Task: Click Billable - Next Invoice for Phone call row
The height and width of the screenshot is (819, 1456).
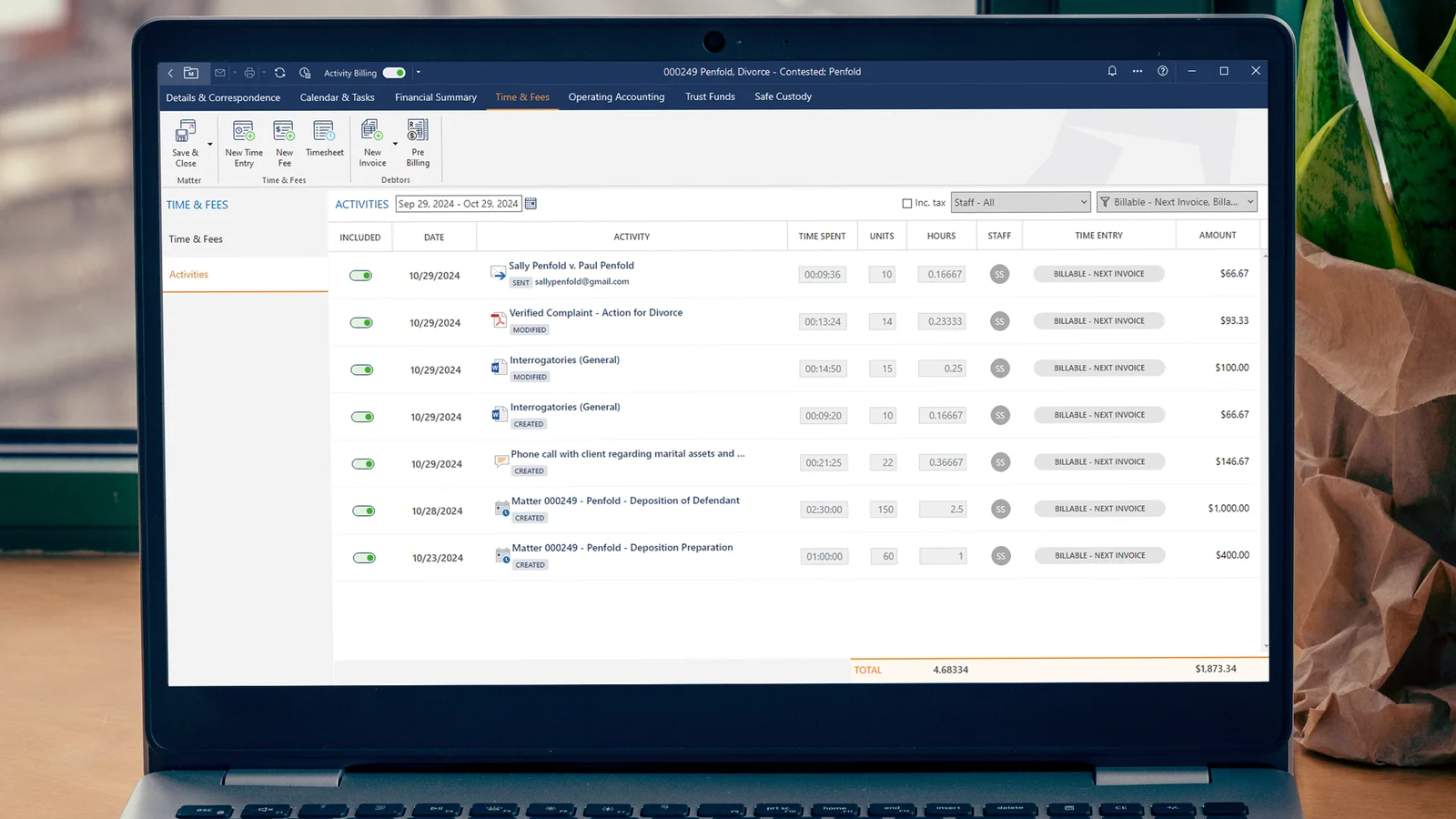Action: point(1099,462)
